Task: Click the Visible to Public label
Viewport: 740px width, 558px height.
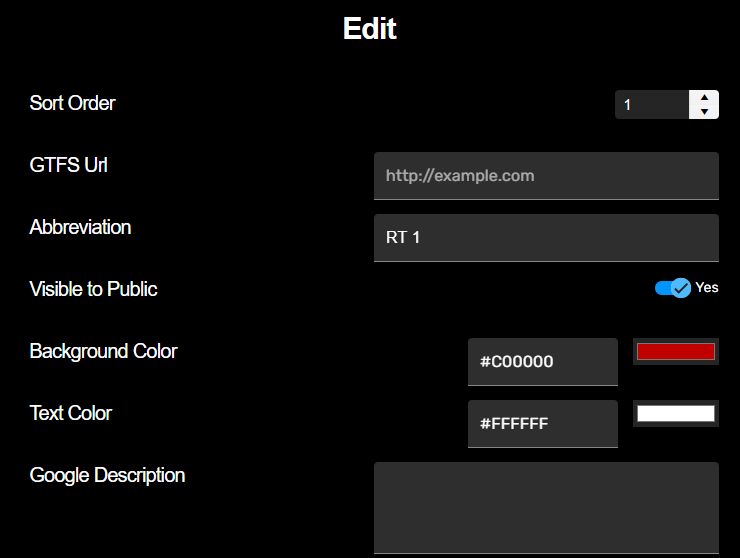Action: pyautogui.click(x=93, y=289)
